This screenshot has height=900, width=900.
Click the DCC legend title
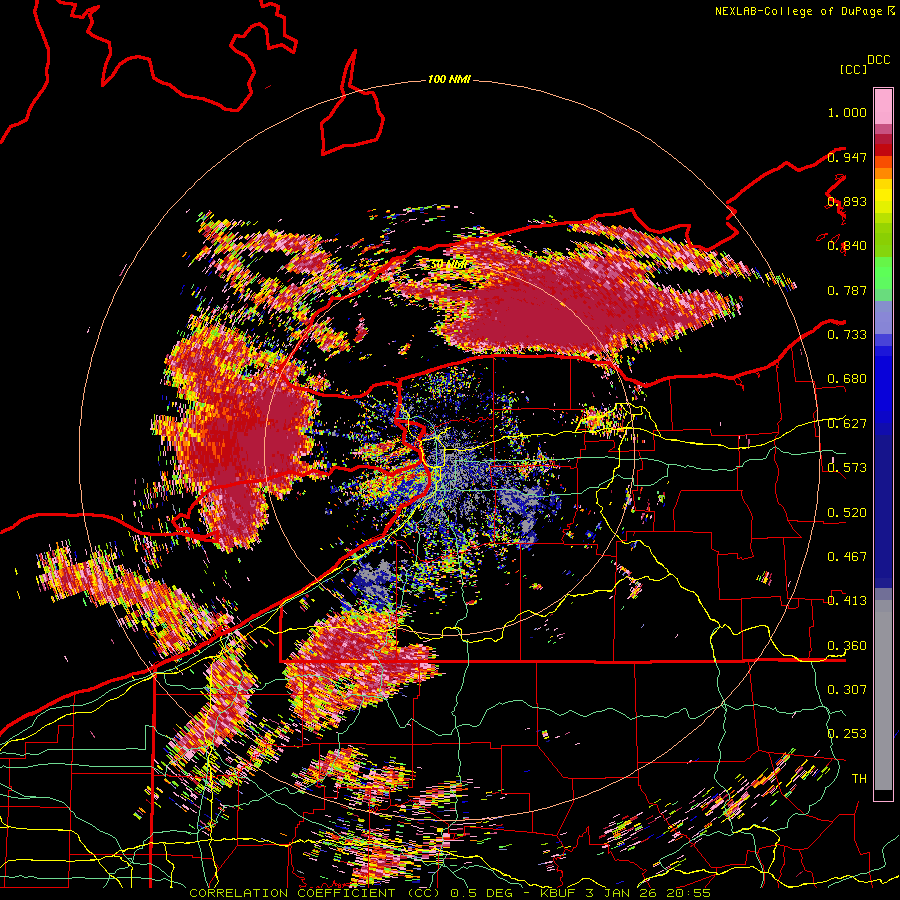(x=878, y=60)
